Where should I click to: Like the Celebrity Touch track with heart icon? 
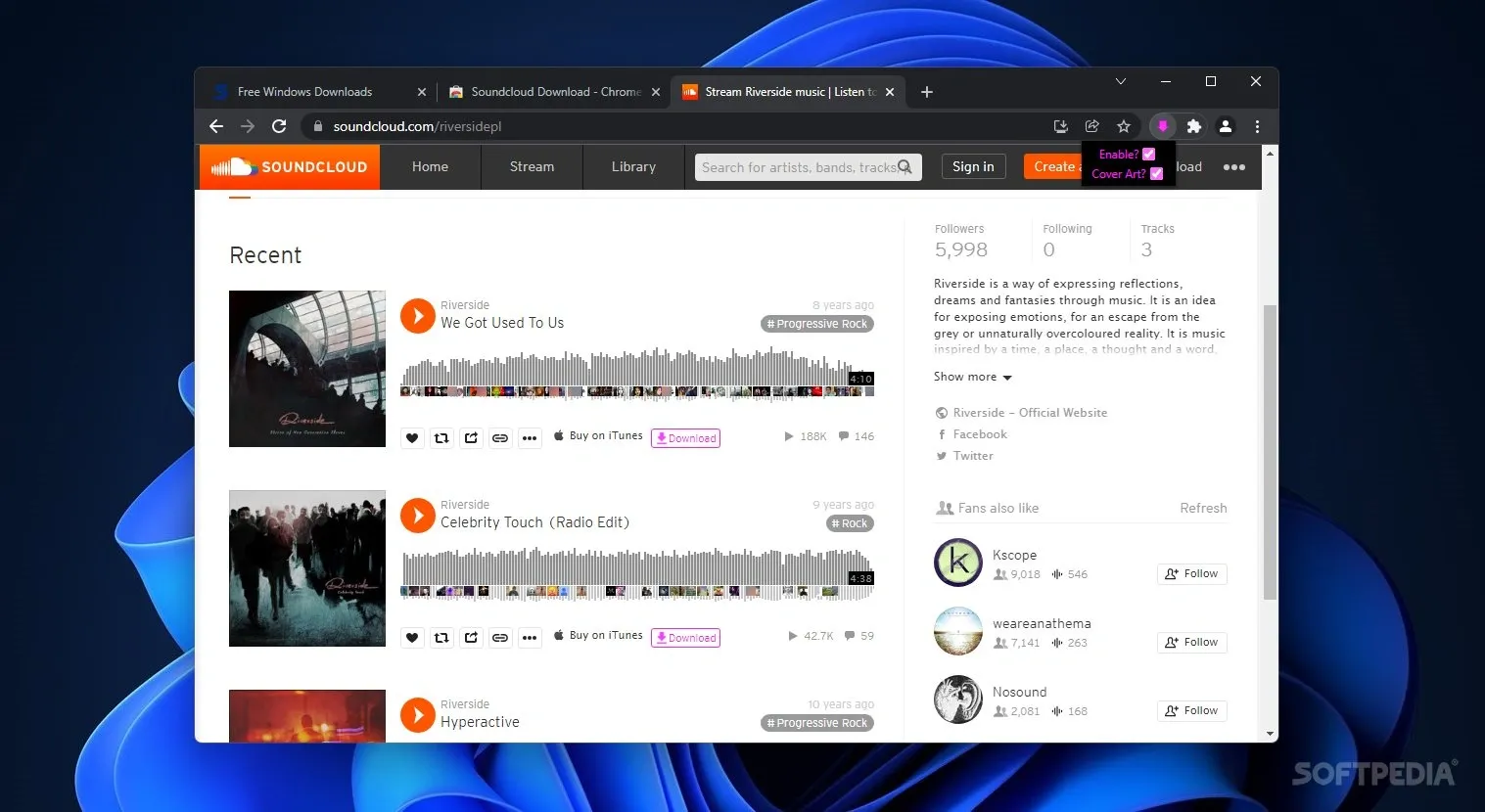click(x=412, y=638)
